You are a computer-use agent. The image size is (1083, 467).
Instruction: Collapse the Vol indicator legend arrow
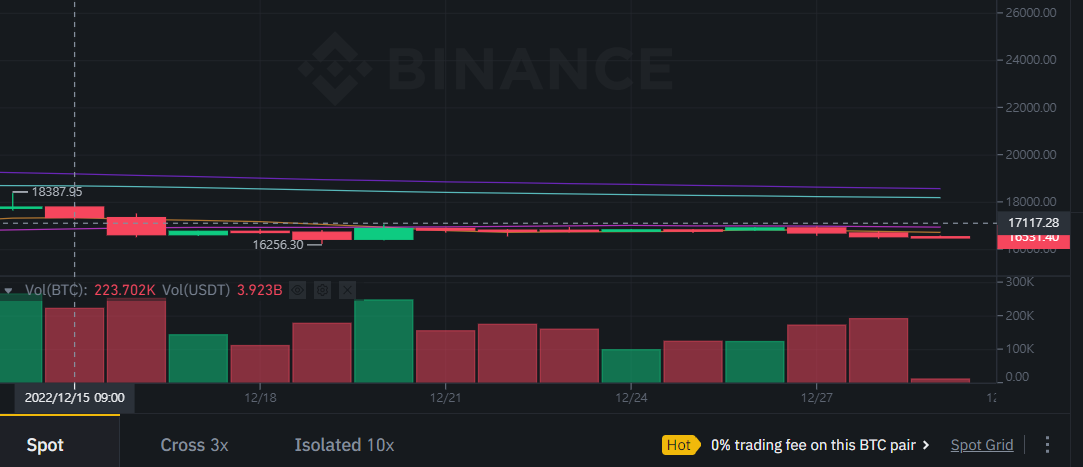point(8,291)
